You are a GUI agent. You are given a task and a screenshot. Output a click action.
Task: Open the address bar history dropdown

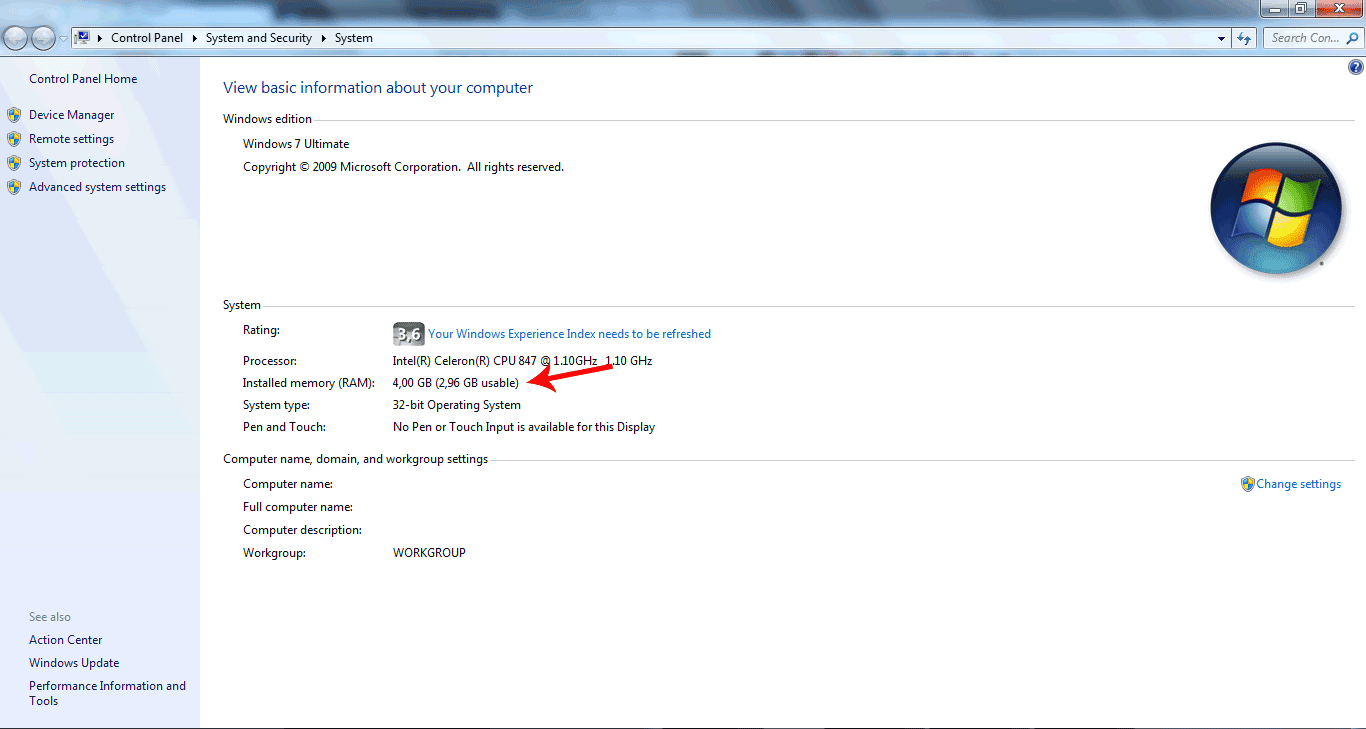1222,38
